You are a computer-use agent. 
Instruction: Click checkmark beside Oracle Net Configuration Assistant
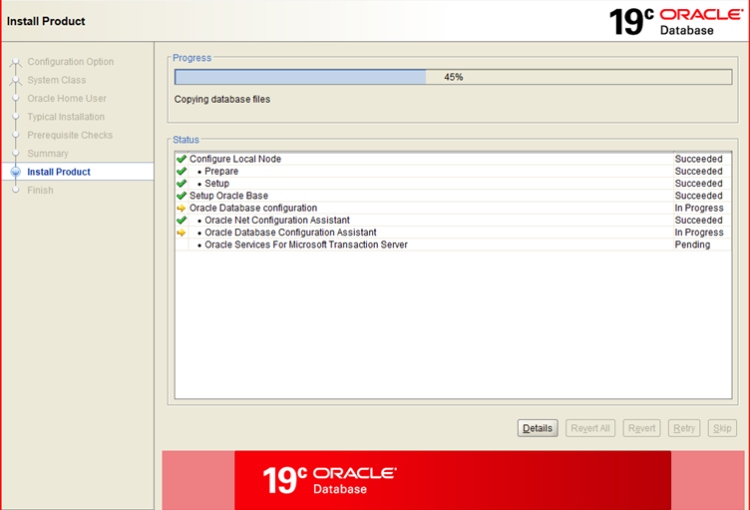pyautogui.click(x=181, y=220)
